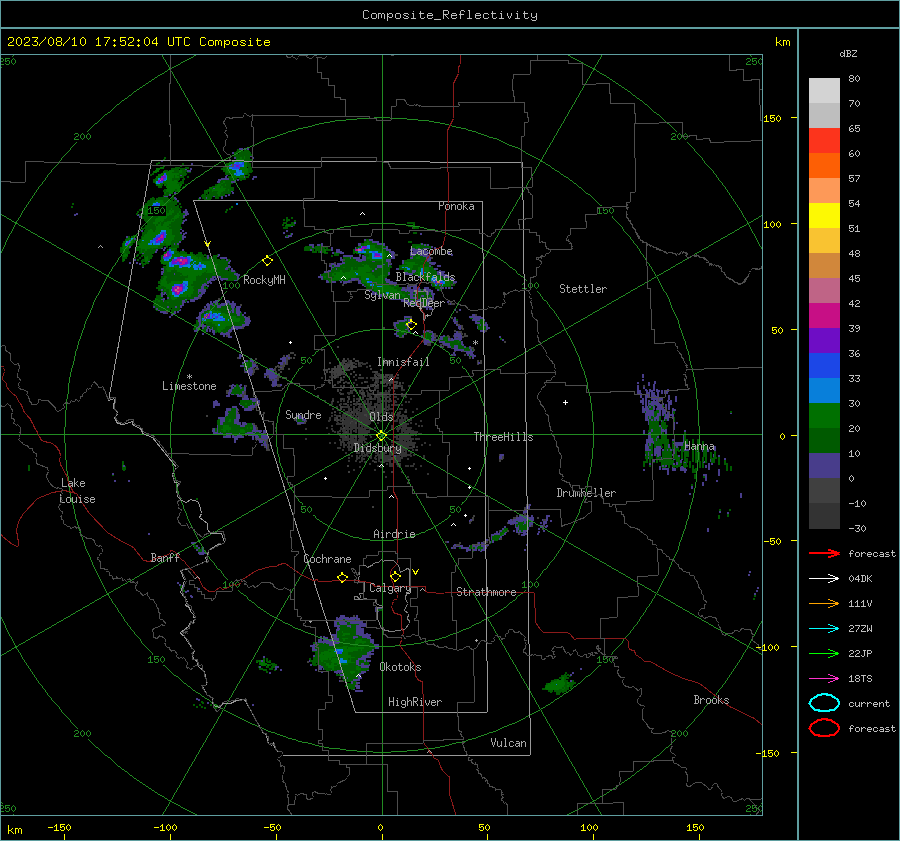
Task: Click the Brooks town label
Action: (x=711, y=700)
